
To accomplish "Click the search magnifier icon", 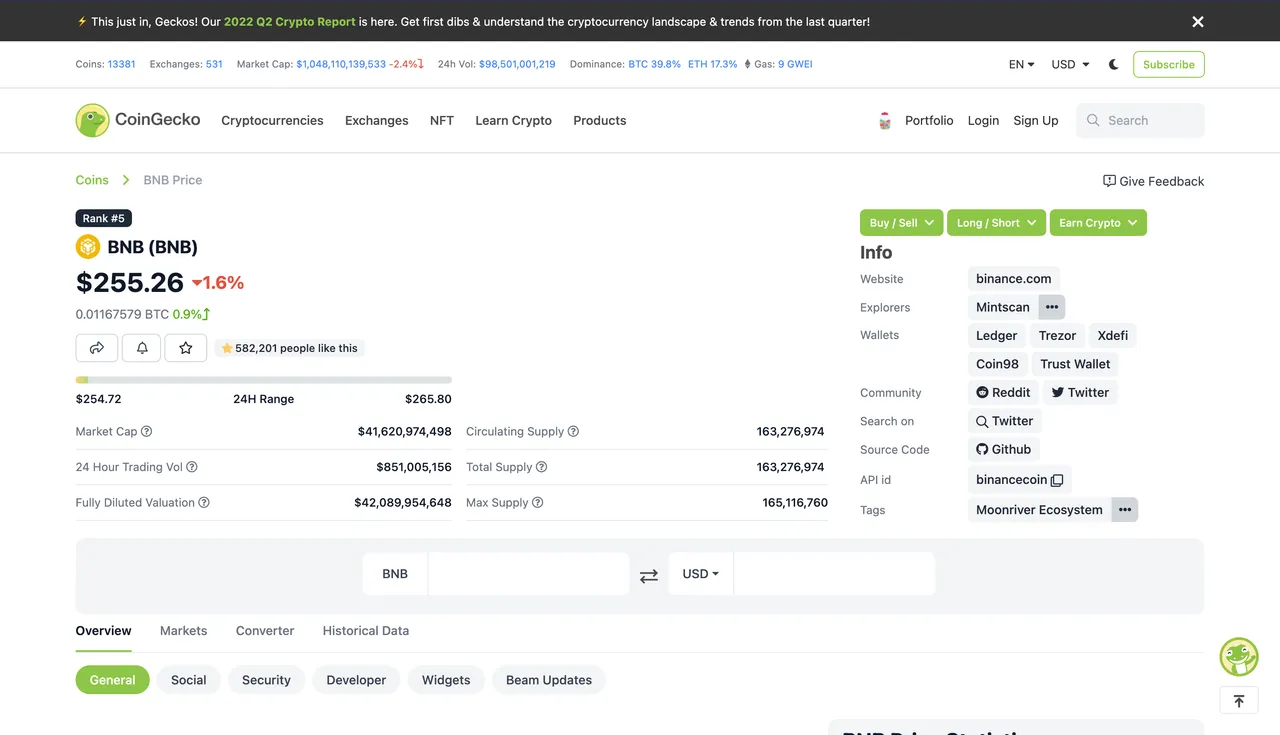I will click(1093, 120).
